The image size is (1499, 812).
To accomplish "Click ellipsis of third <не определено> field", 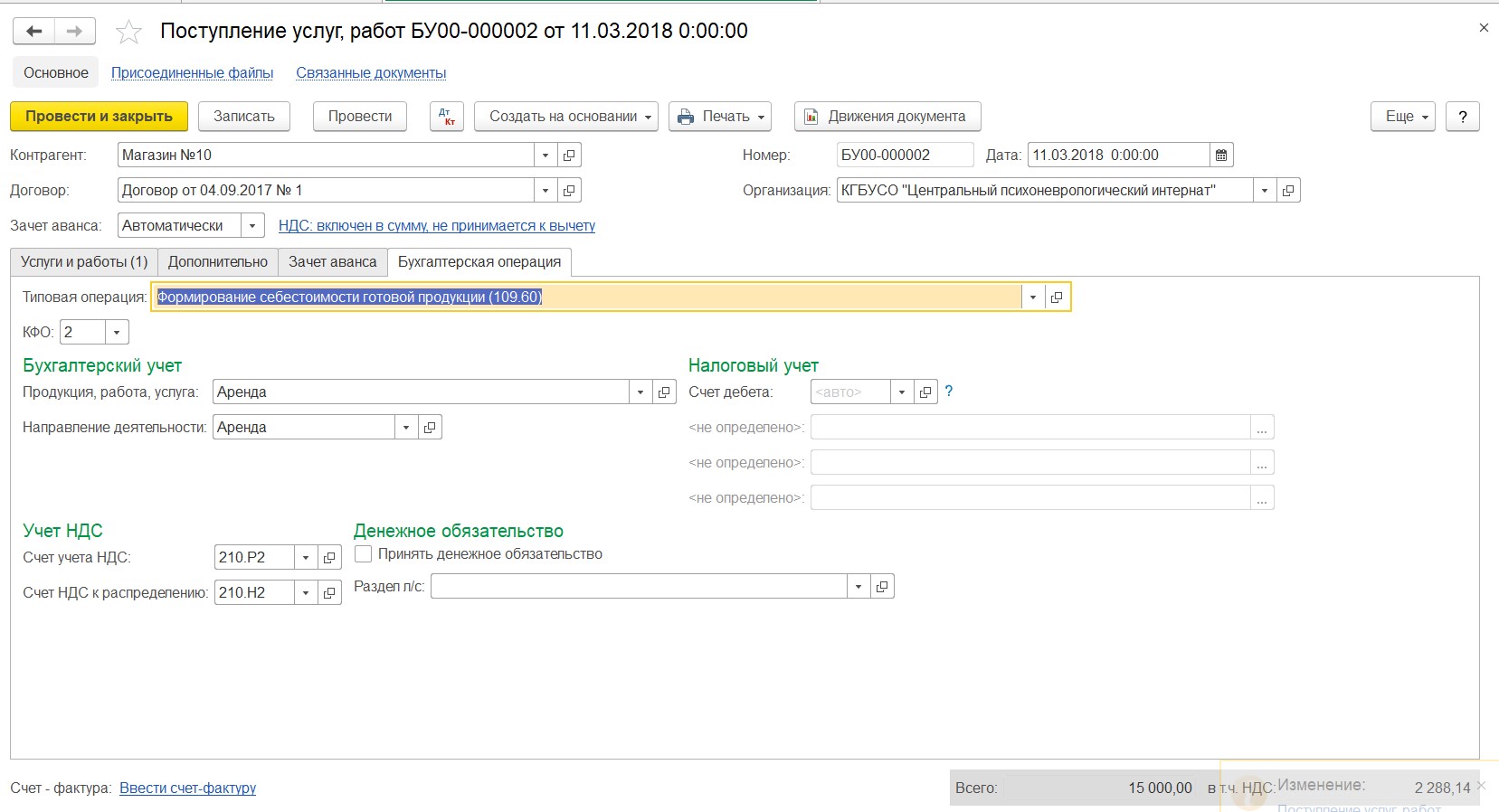I will click(x=1262, y=498).
